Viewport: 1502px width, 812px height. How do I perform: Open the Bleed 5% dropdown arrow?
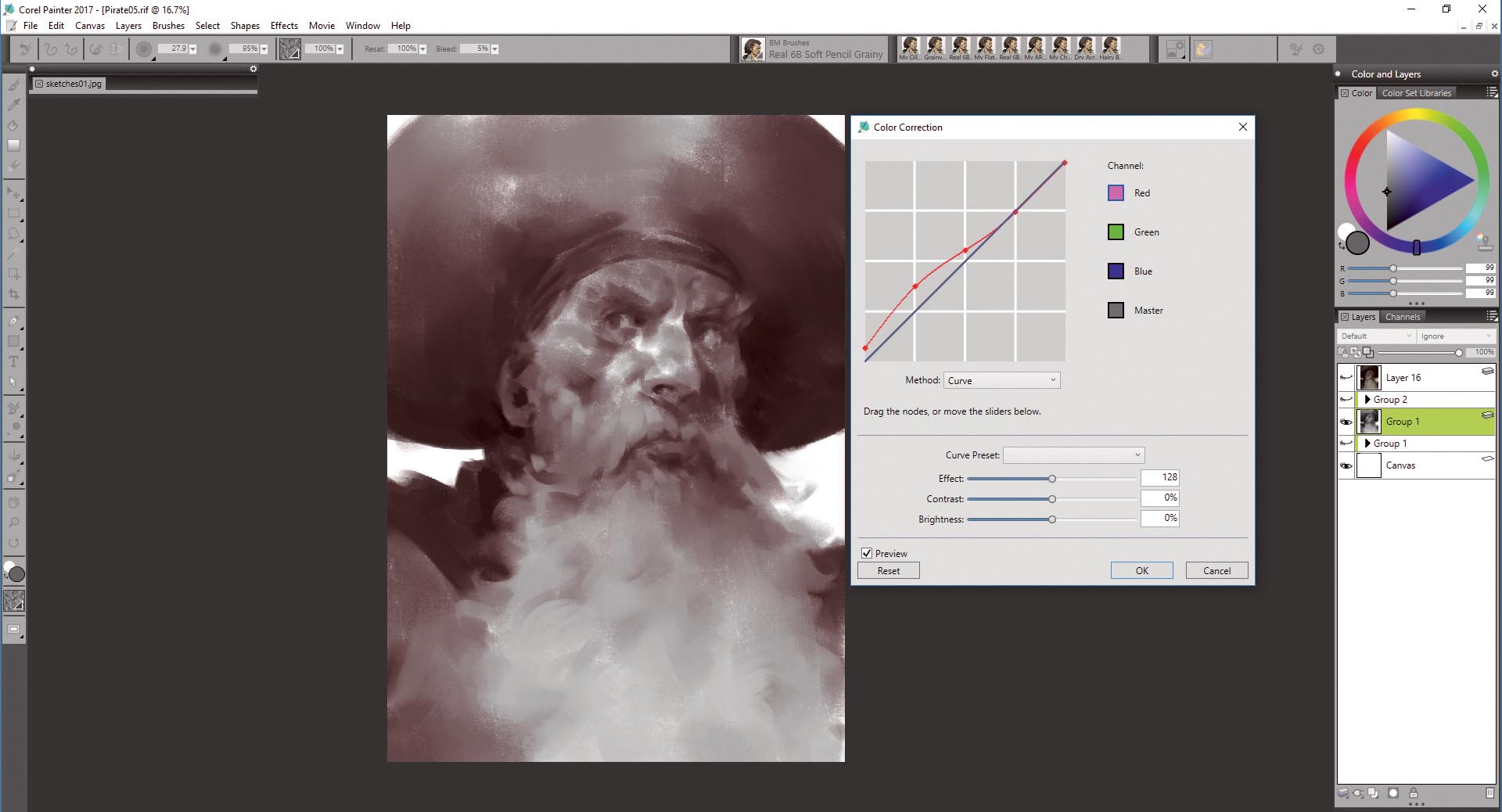pyautogui.click(x=494, y=49)
